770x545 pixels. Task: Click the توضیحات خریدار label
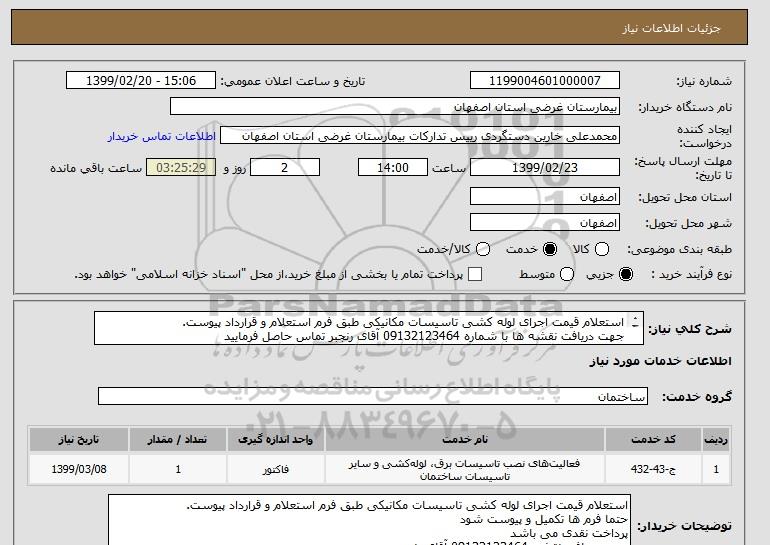684,526
